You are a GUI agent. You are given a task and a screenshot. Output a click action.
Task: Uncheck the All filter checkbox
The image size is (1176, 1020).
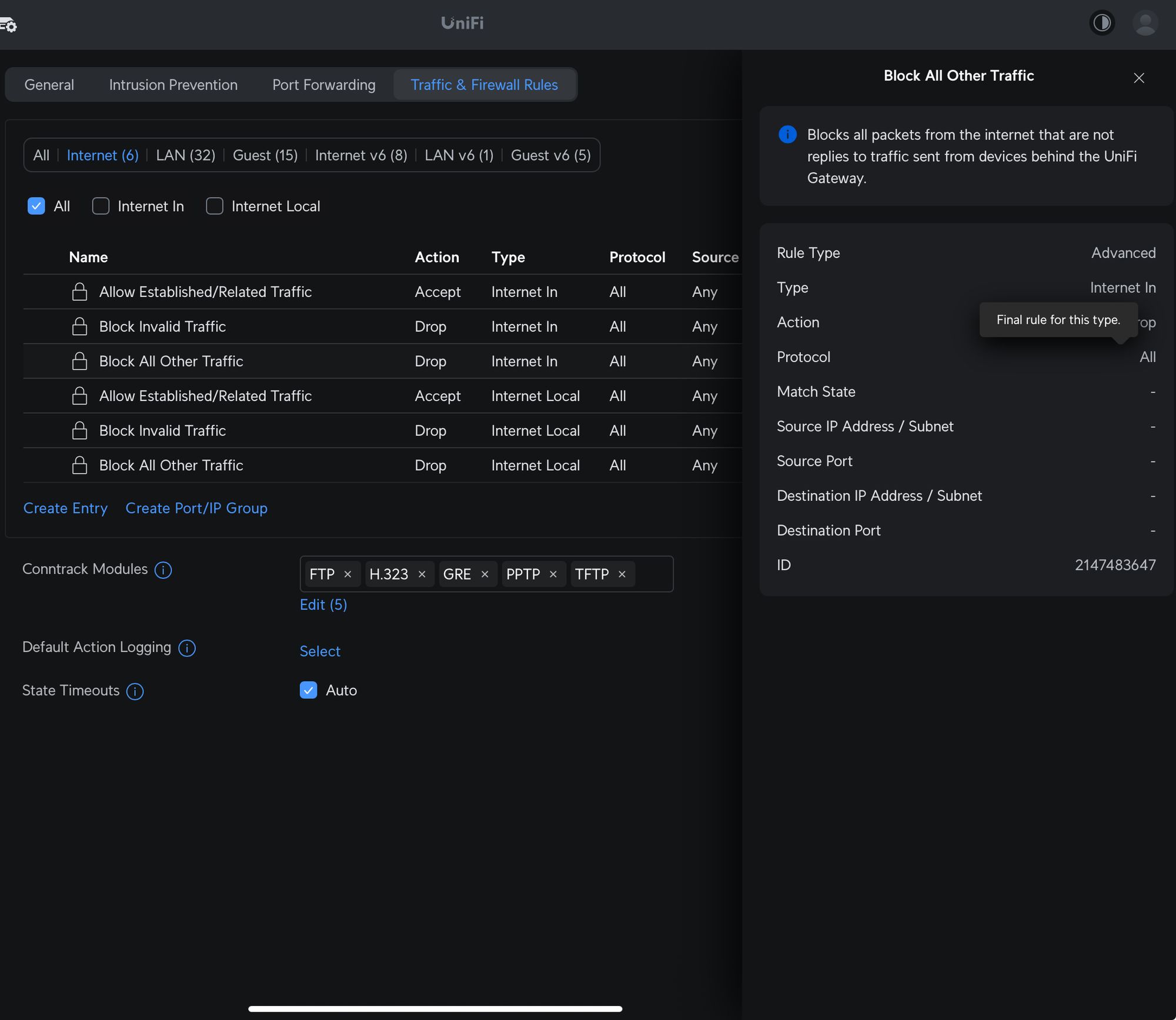point(36,206)
